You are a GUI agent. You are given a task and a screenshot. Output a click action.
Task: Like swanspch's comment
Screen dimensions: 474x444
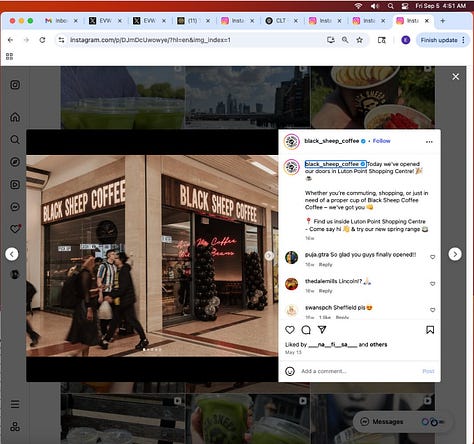[432, 310]
